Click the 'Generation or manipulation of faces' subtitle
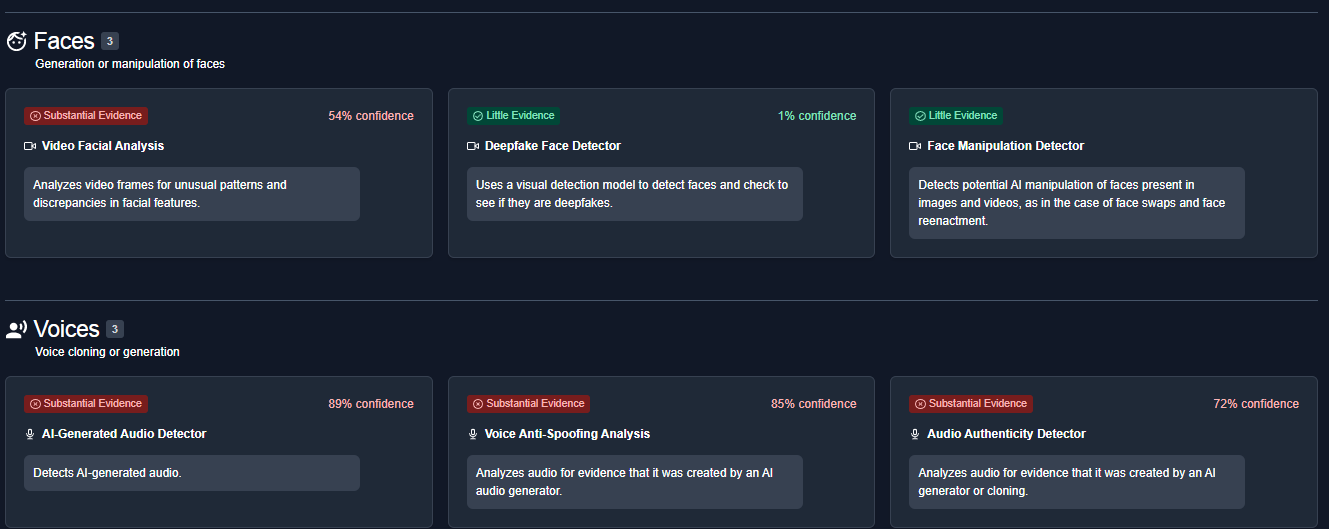 pos(130,64)
